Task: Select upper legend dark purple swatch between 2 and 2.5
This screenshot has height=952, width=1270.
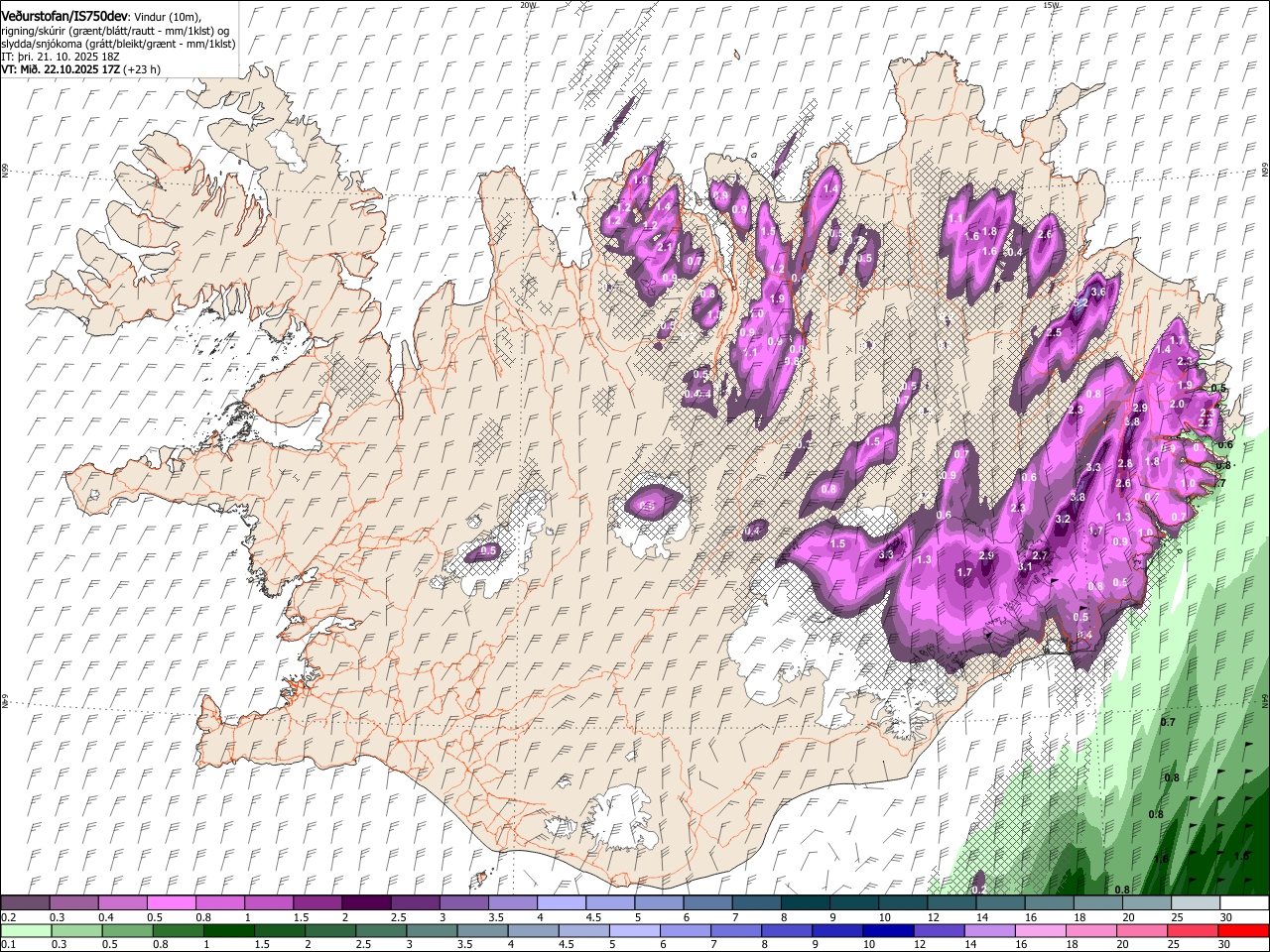Action: coord(366,902)
